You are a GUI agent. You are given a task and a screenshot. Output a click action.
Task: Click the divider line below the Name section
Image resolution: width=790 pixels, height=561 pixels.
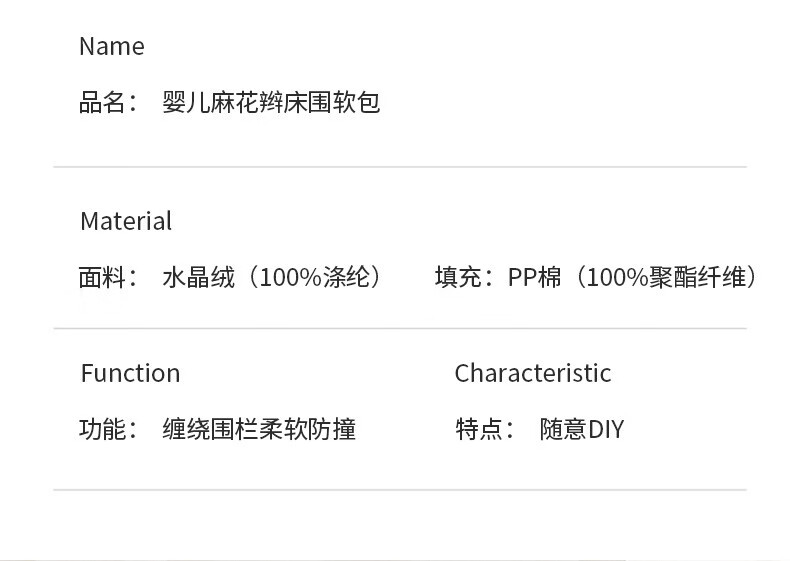coord(400,167)
